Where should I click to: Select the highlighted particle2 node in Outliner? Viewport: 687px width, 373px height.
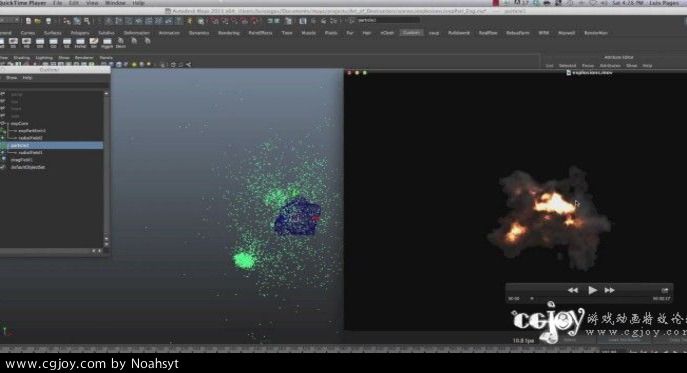coord(52,145)
